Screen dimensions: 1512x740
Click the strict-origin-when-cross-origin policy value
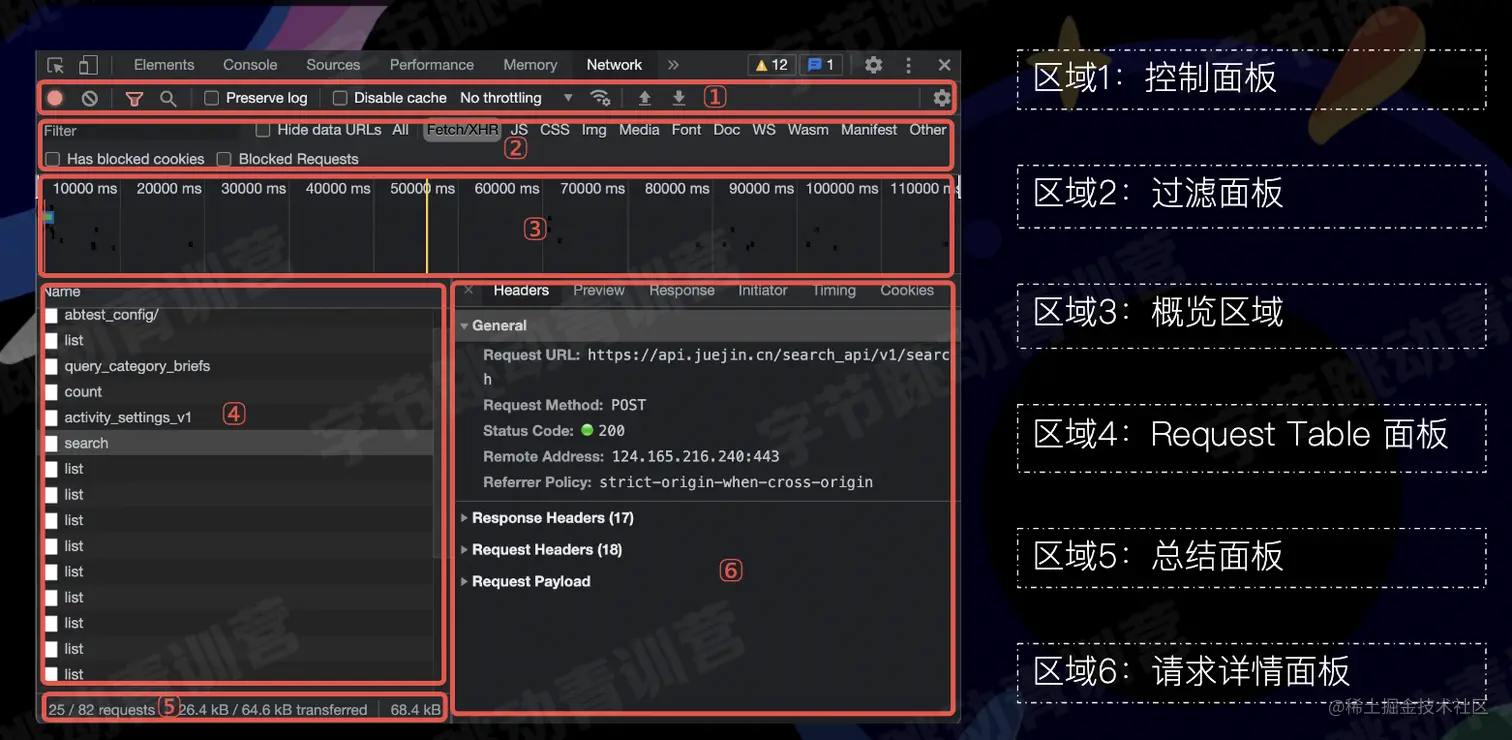(x=736, y=482)
